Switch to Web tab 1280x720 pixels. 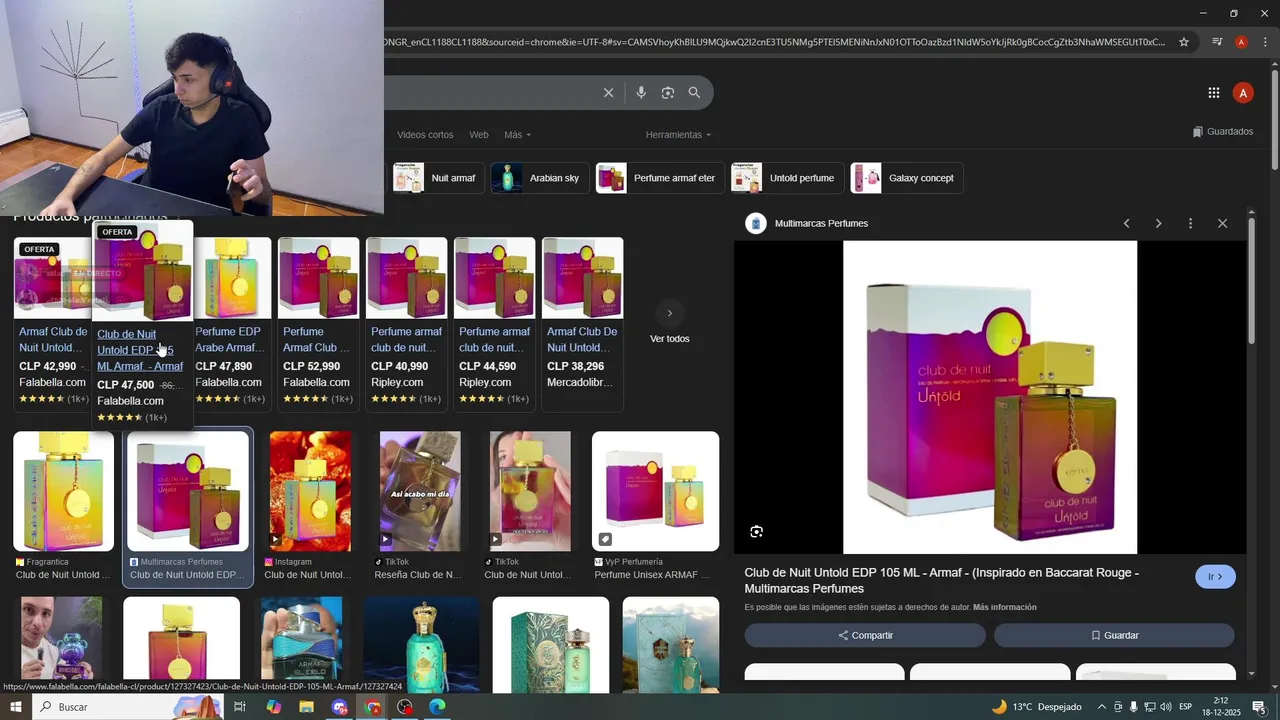pyautogui.click(x=479, y=135)
